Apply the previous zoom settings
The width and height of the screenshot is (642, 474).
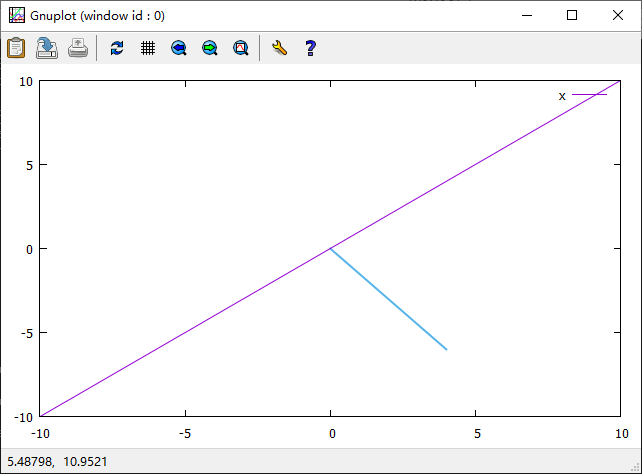(x=179, y=48)
